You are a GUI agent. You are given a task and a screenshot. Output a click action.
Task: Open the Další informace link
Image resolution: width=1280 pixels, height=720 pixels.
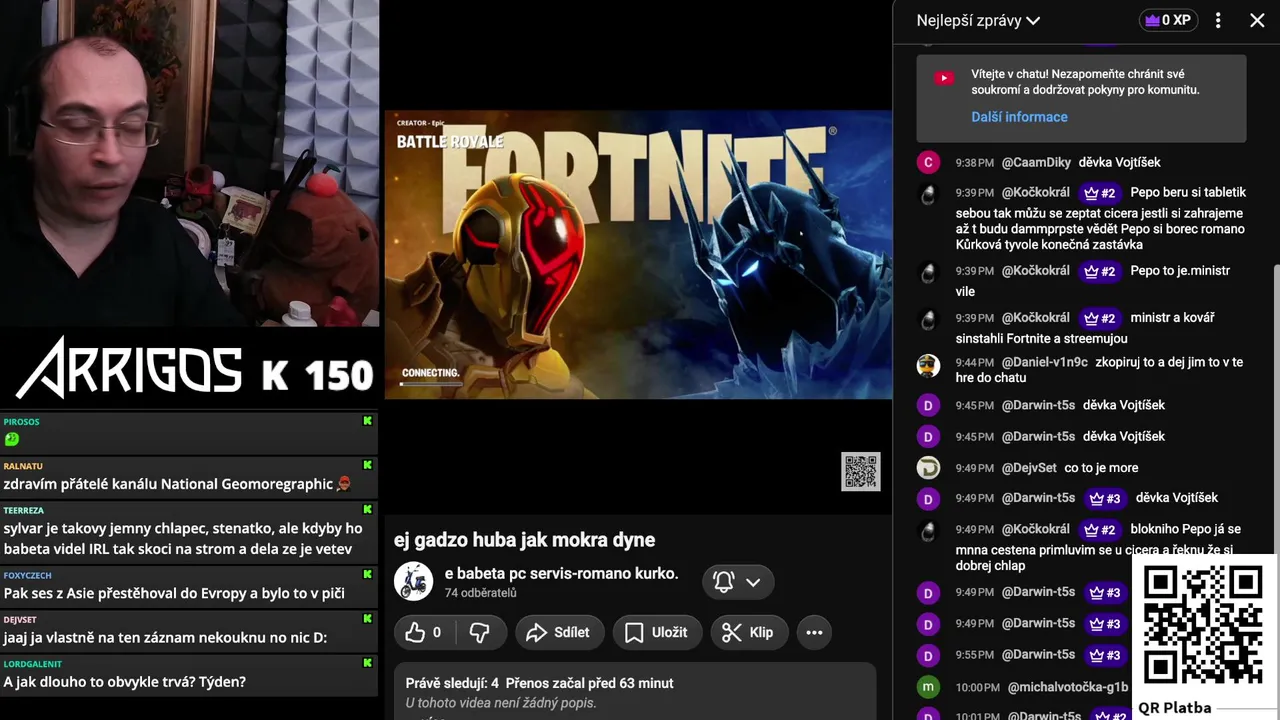pos(1019,117)
